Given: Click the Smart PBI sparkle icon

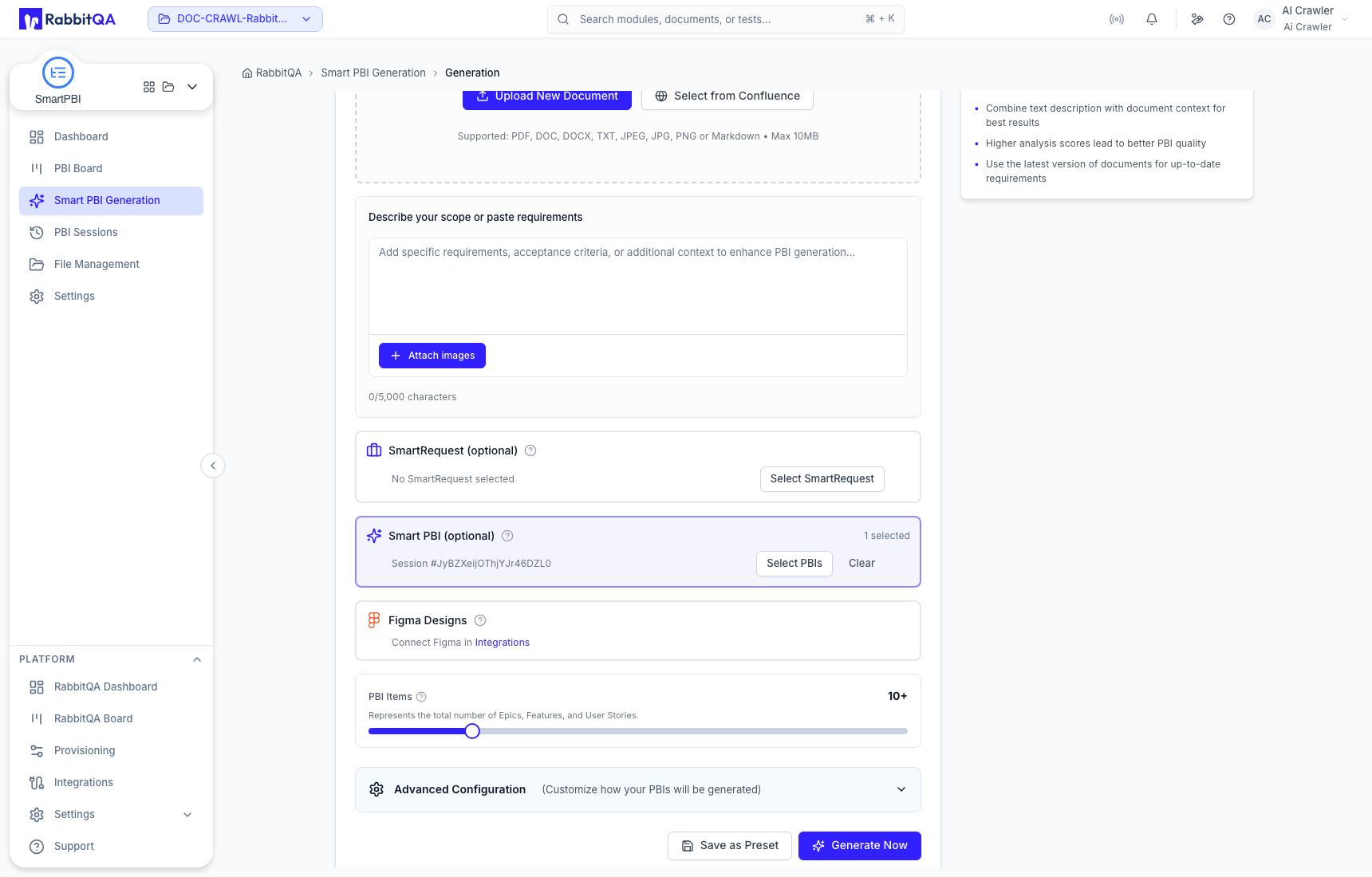Looking at the screenshot, I should pyautogui.click(x=374, y=536).
